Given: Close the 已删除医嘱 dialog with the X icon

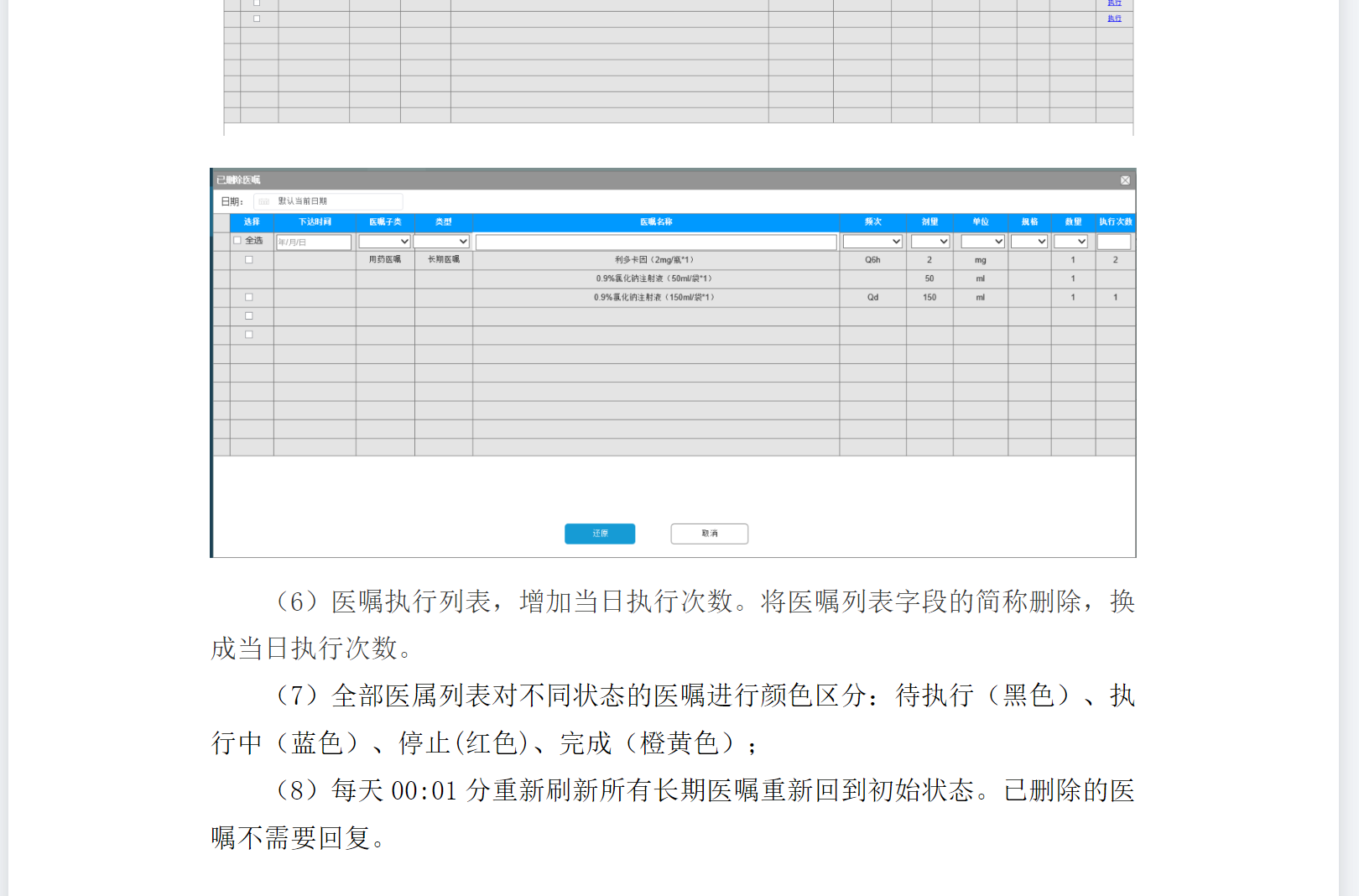Looking at the screenshot, I should click(x=1125, y=180).
